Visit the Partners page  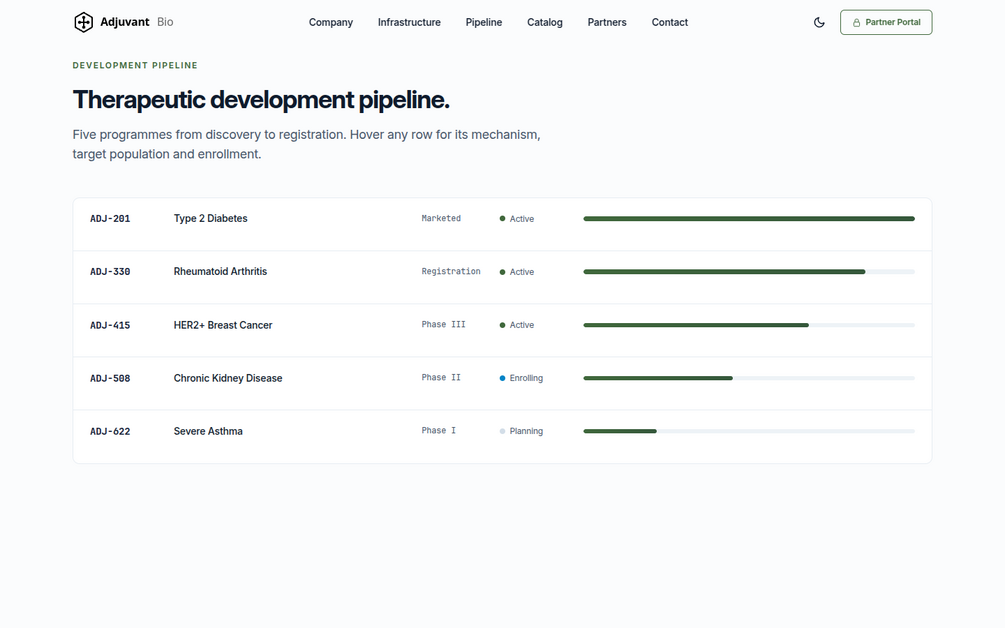pyautogui.click(x=607, y=22)
